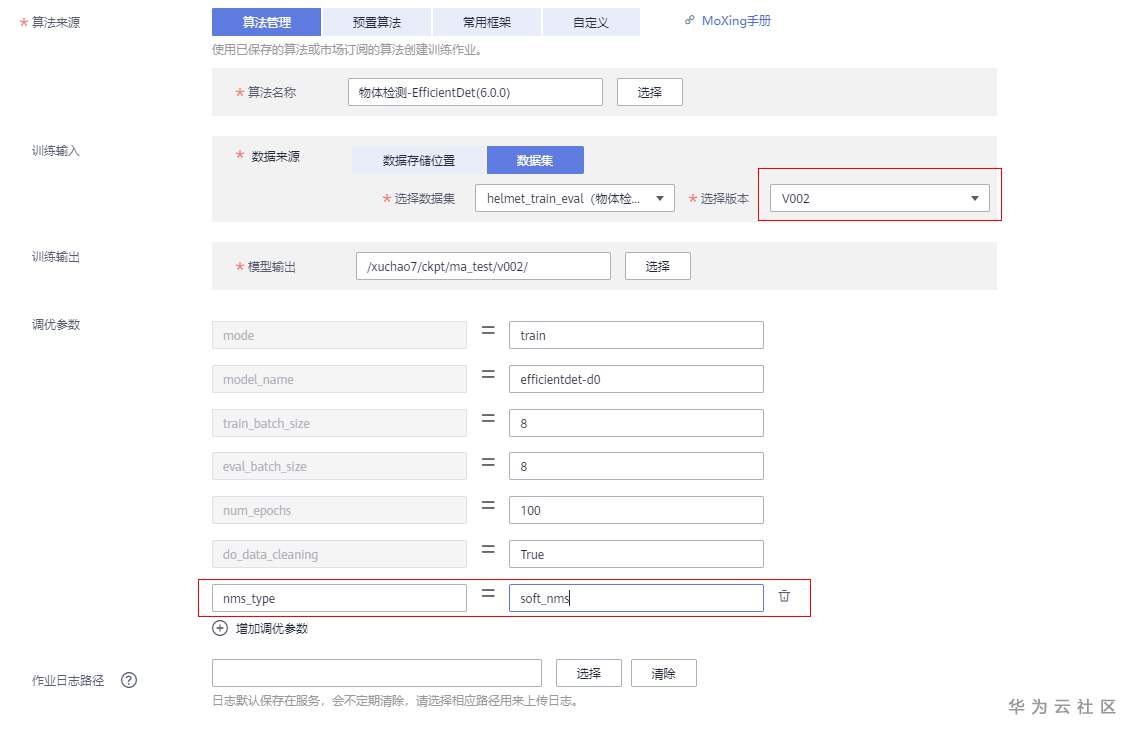Image resolution: width=1129 pixels, height=732 pixels.
Task: Click 选择 beside the algorithm name field
Action: tap(649, 91)
